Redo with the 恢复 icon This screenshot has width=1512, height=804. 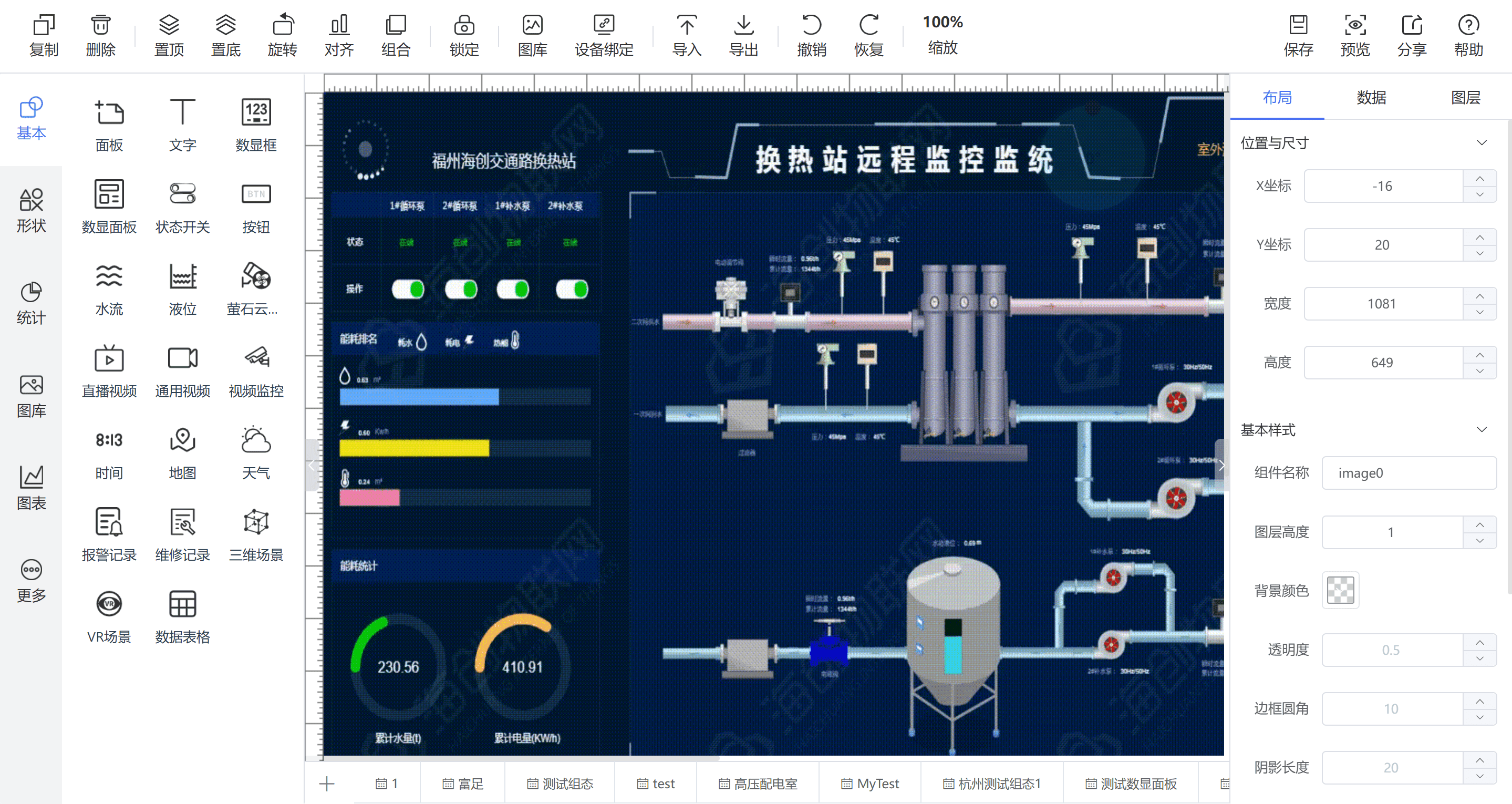point(869,35)
